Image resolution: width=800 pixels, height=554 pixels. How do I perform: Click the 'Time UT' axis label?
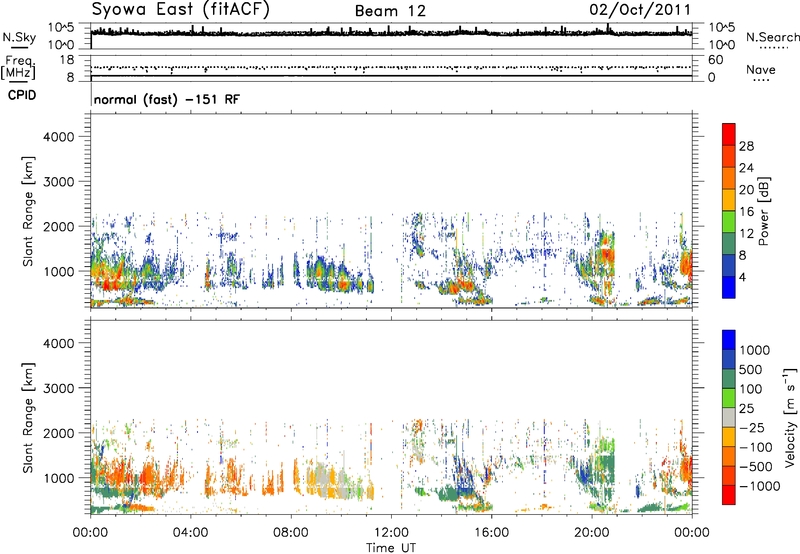[391, 548]
